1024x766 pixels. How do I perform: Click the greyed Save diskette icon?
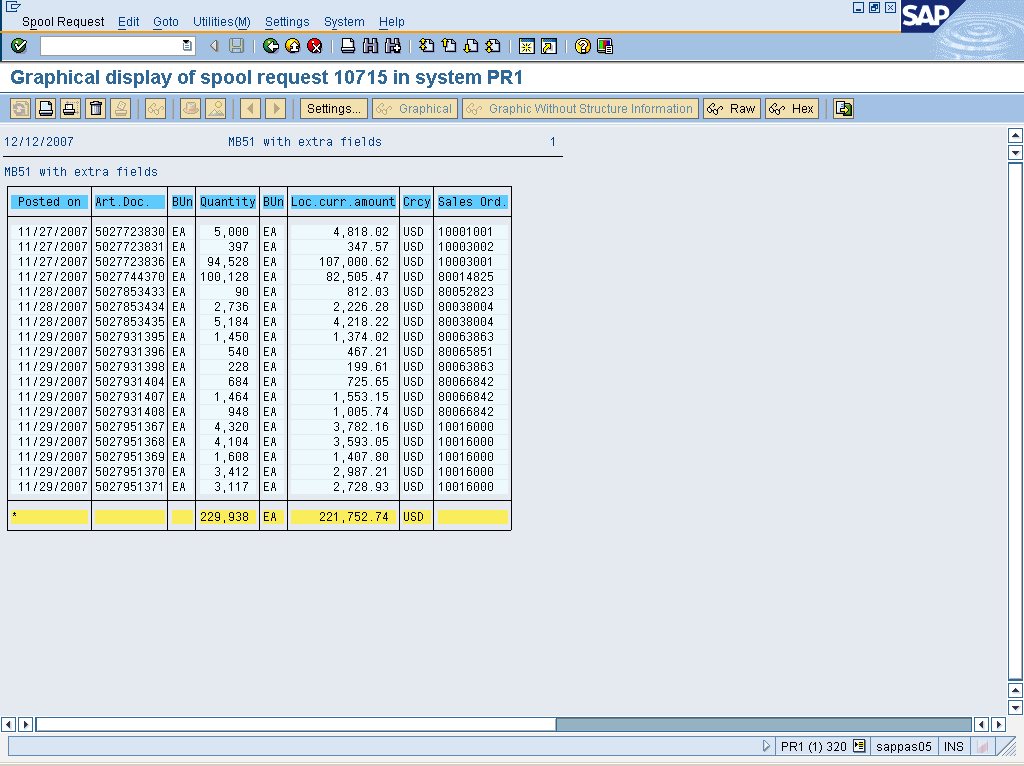point(236,46)
